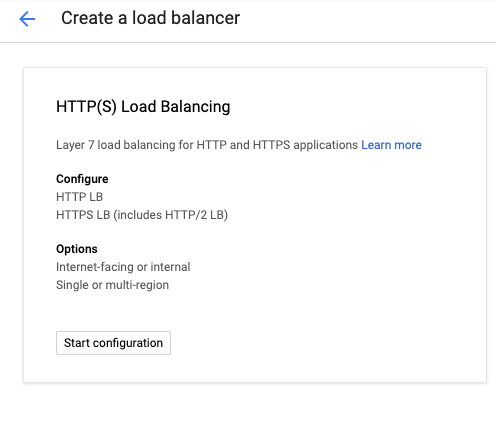Click Single or multi-region text
The height and width of the screenshot is (423, 496).
(x=112, y=285)
